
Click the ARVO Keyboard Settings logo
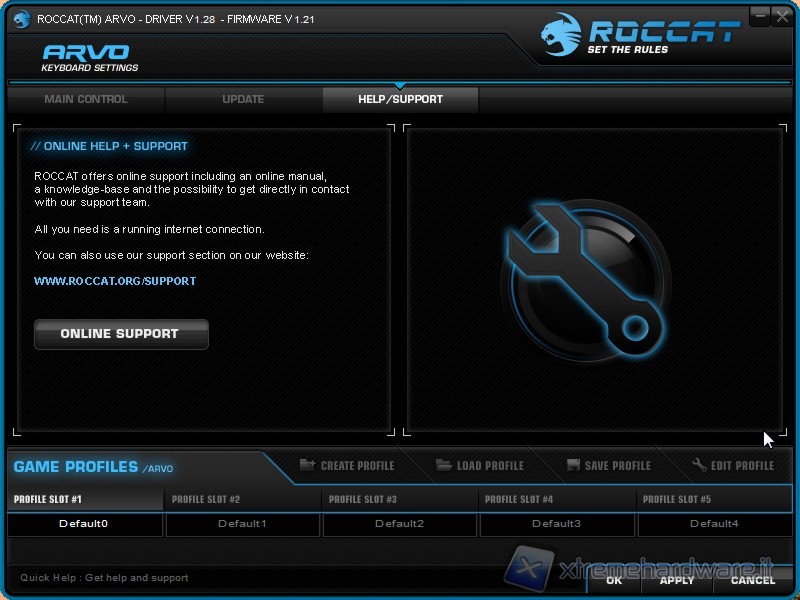point(90,58)
